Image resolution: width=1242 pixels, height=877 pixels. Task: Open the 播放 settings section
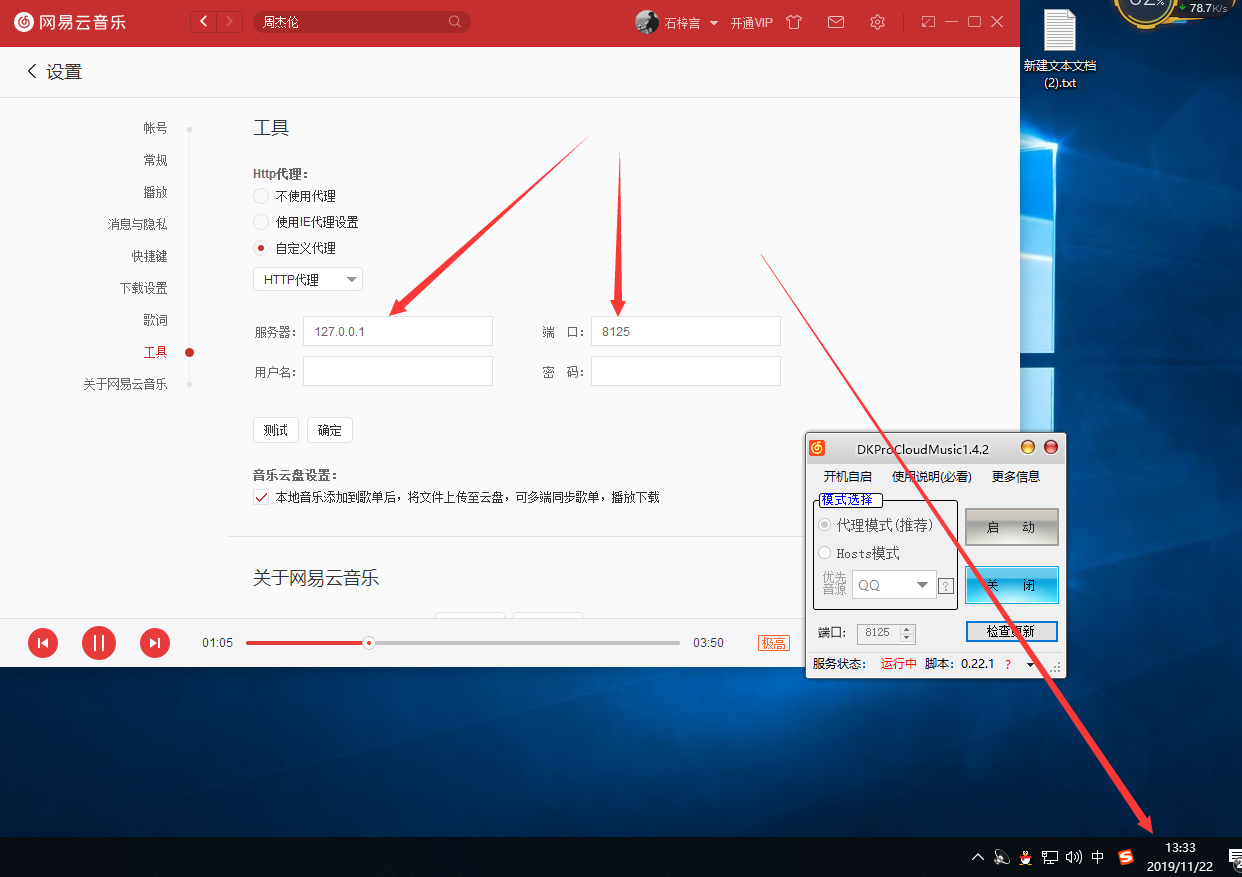(x=155, y=192)
